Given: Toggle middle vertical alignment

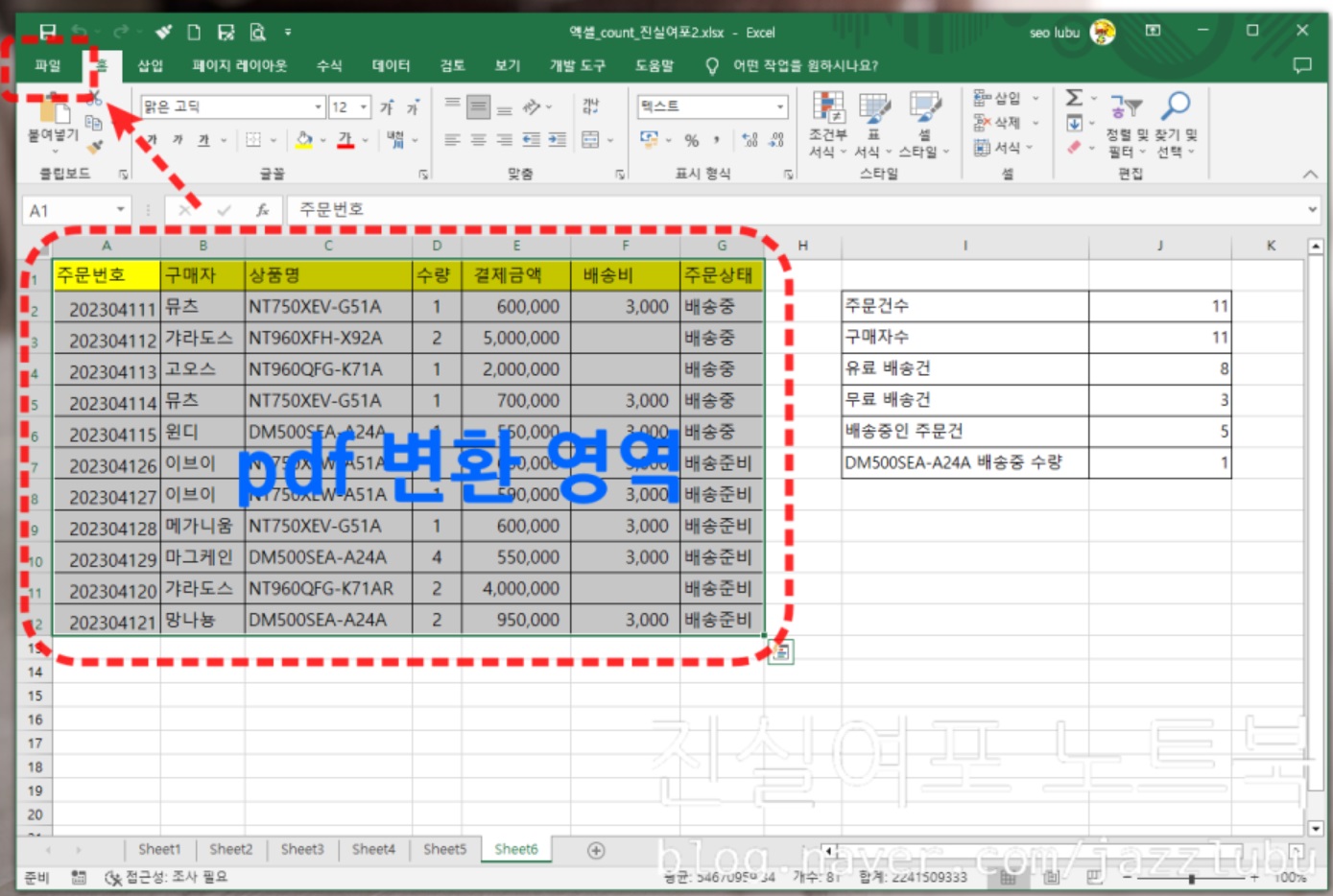Looking at the screenshot, I should (479, 107).
